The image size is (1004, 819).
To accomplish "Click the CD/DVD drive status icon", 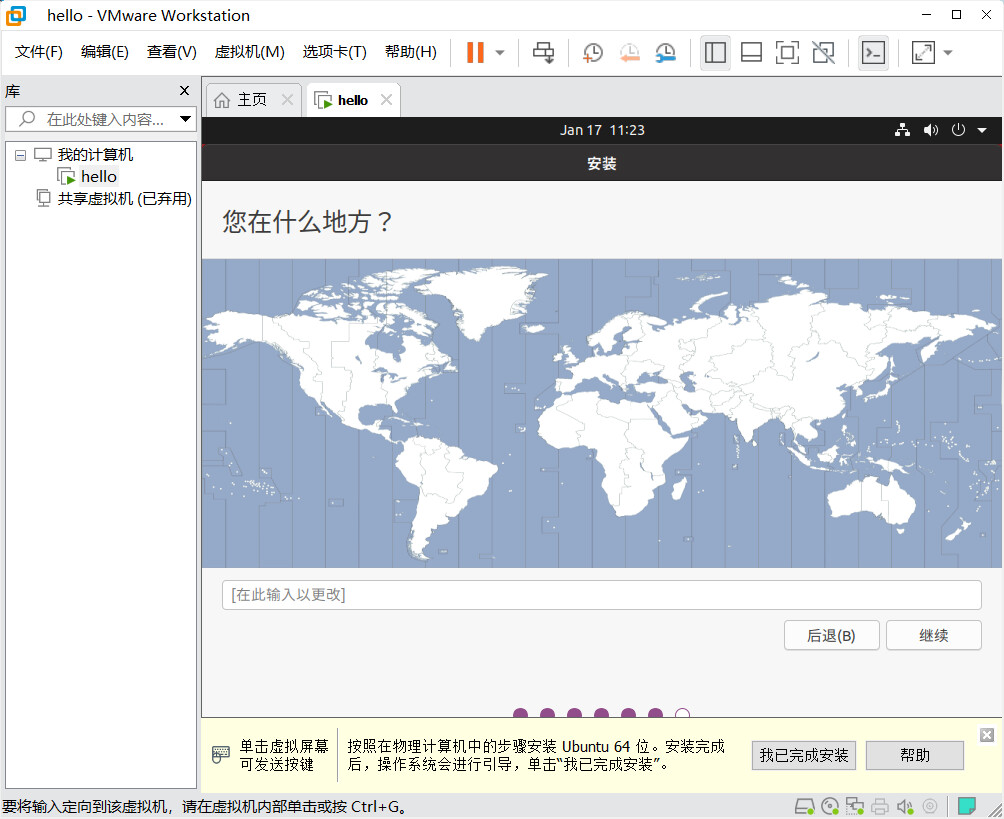I will tap(830, 806).
